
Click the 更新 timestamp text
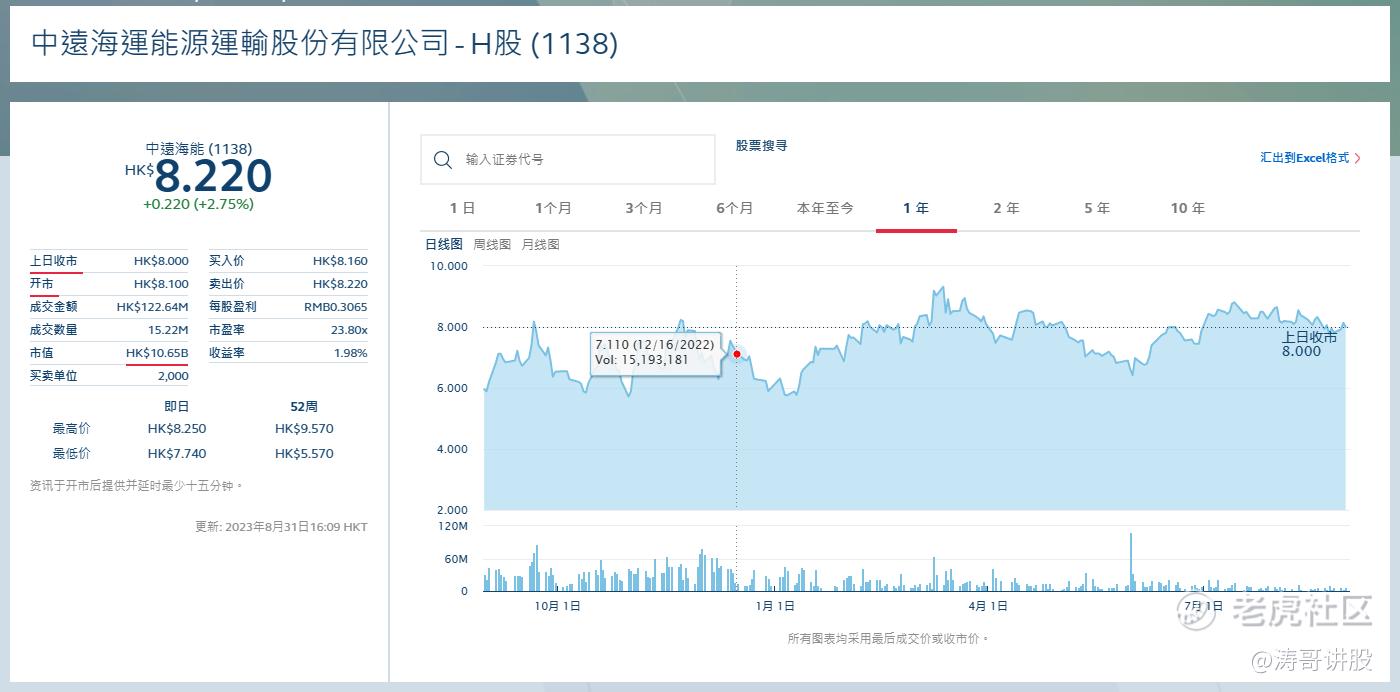click(281, 527)
